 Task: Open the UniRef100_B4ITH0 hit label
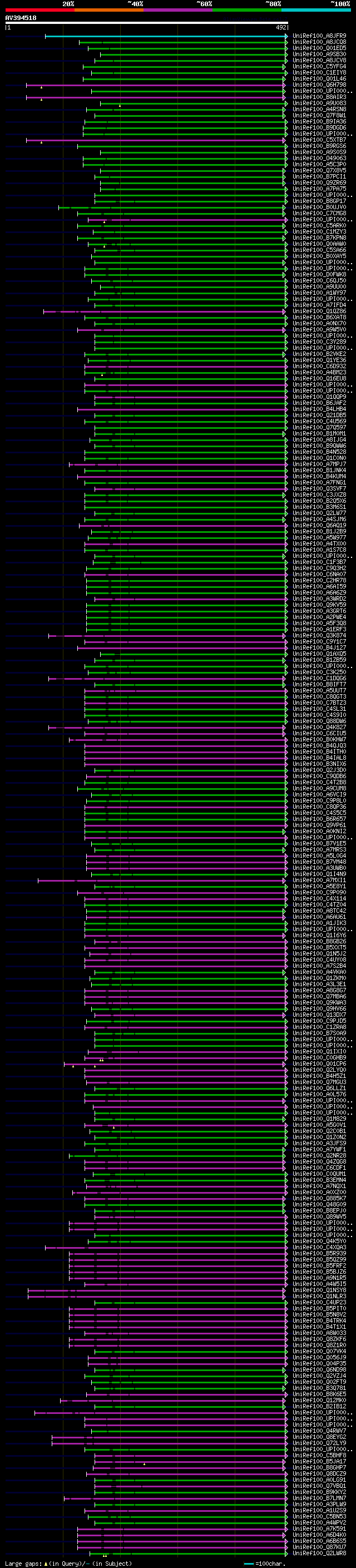tap(319, 752)
